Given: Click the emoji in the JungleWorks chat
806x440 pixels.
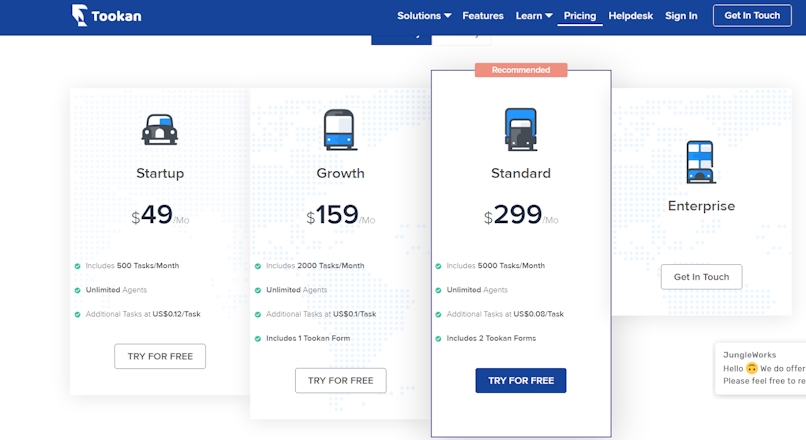Looking at the screenshot, I should (752, 368).
